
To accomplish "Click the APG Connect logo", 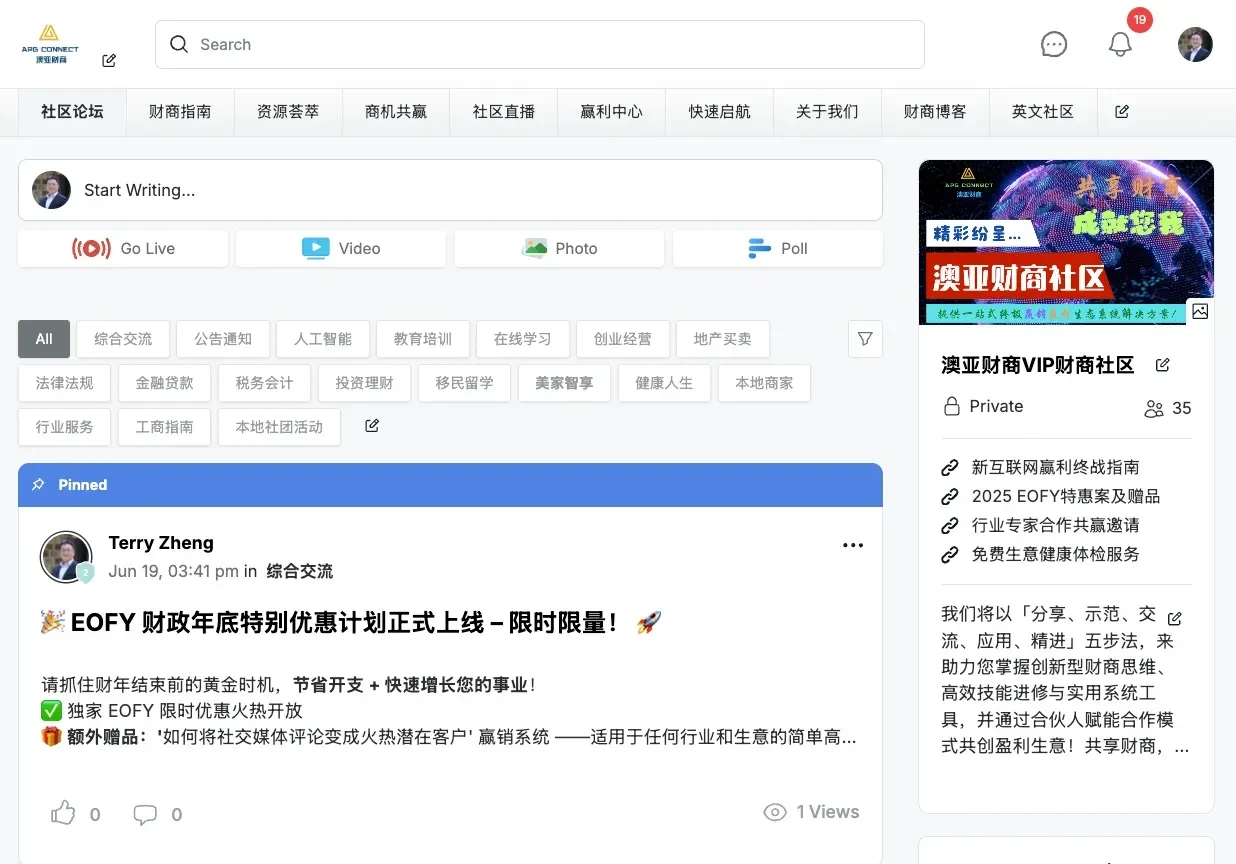I will pyautogui.click(x=50, y=45).
